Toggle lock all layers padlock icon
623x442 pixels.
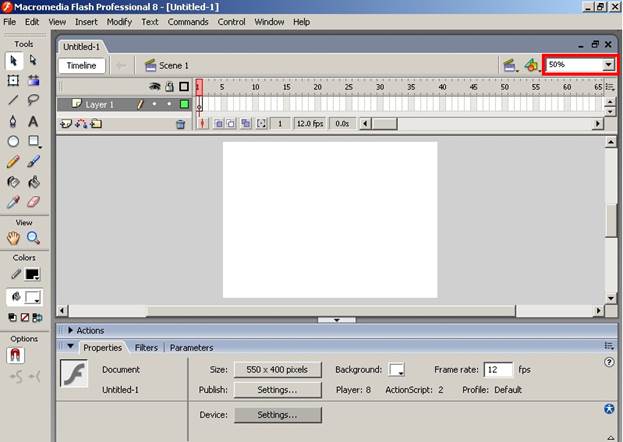[170, 86]
